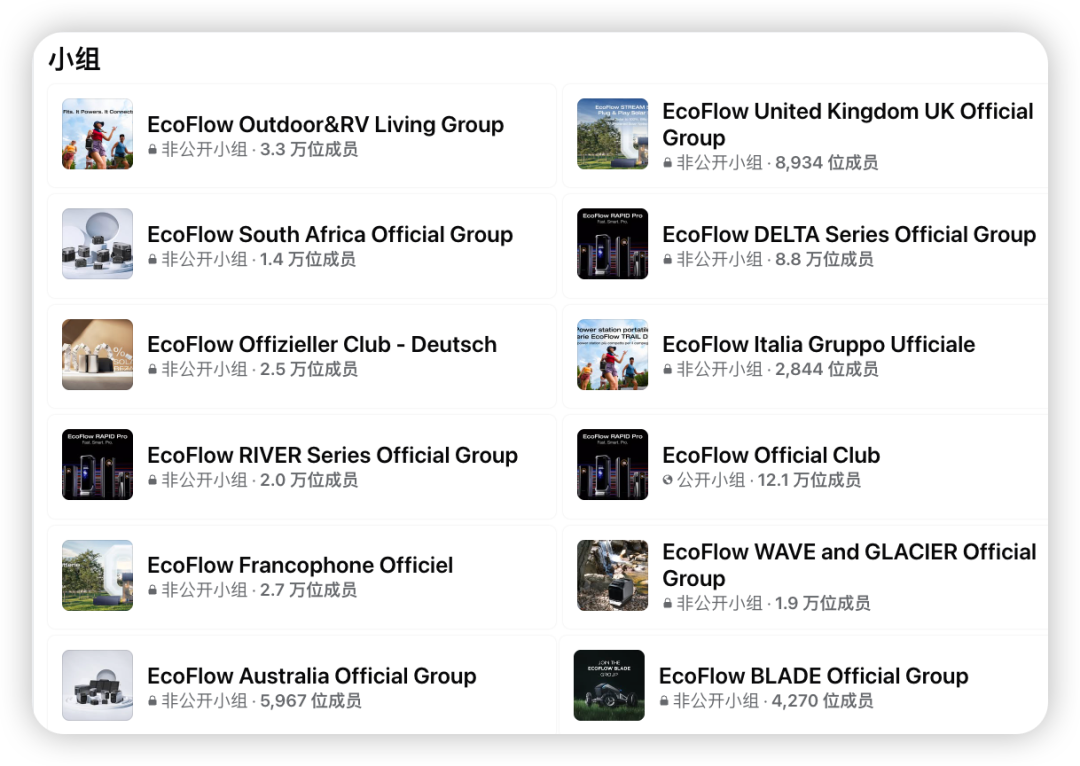Click EcoFlow South Africa Official Group title
This screenshot has height=766, width=1080.
pos(330,235)
